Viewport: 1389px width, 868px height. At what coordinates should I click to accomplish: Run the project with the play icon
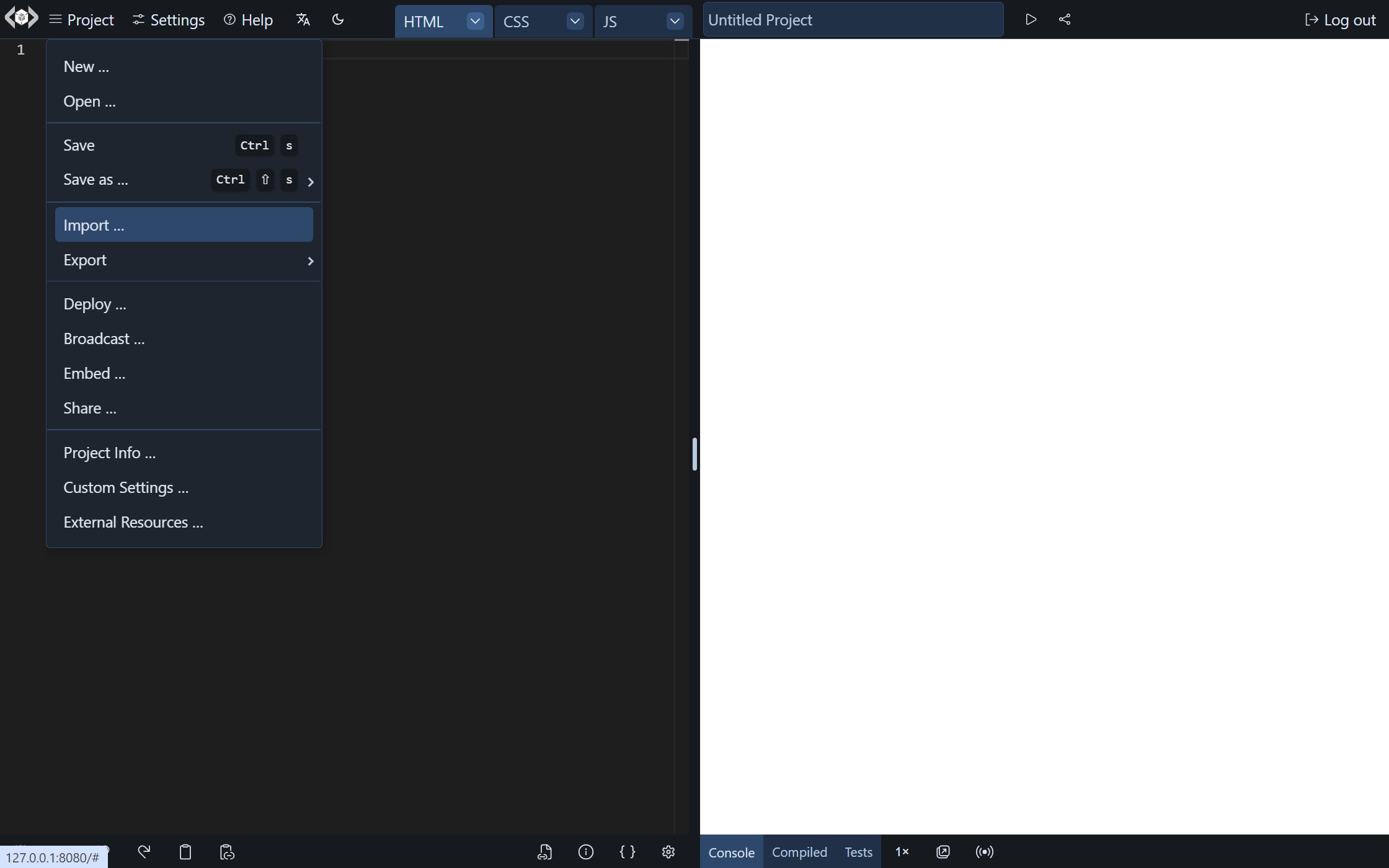[1031, 19]
